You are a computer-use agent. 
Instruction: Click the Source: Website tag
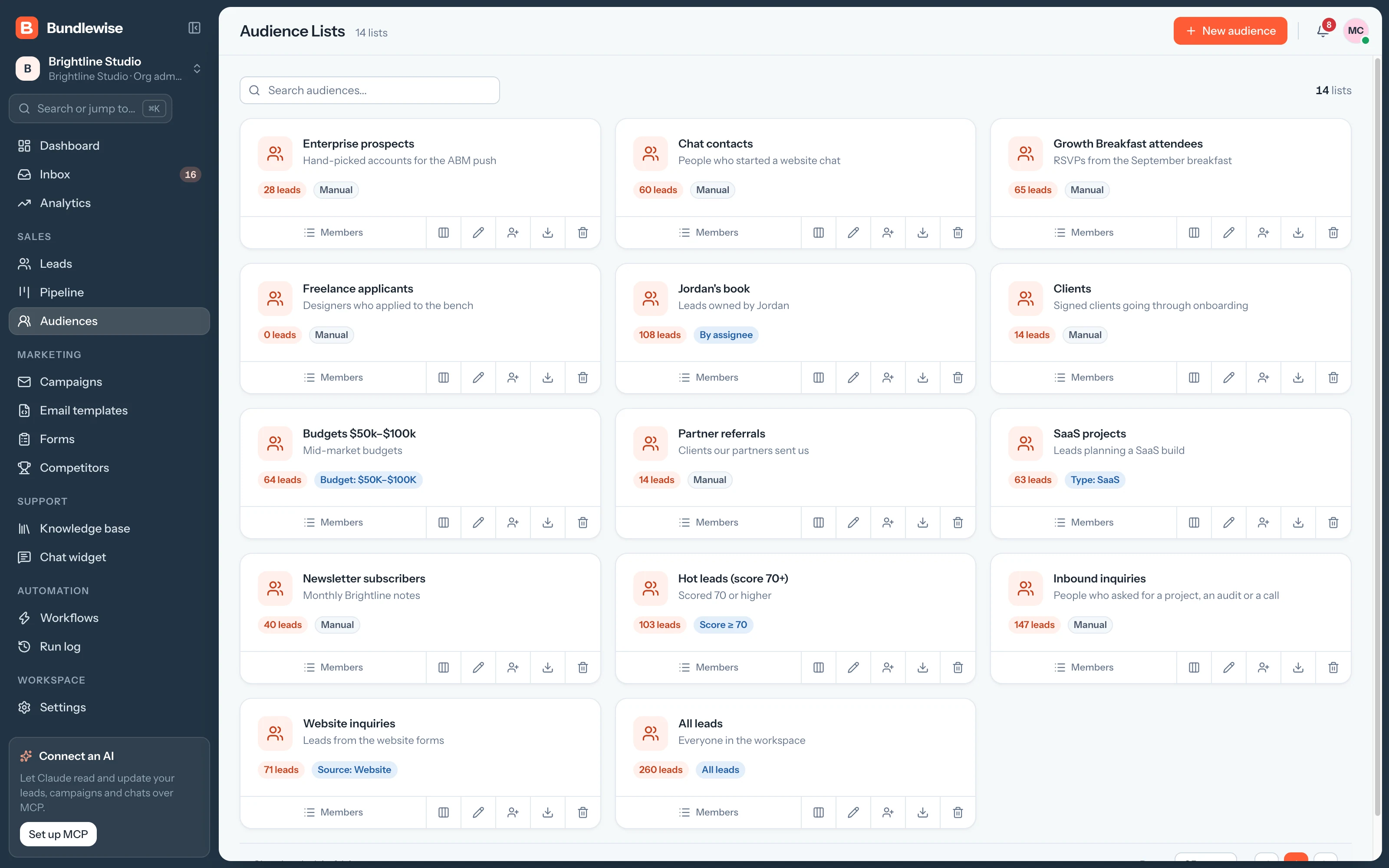354,770
